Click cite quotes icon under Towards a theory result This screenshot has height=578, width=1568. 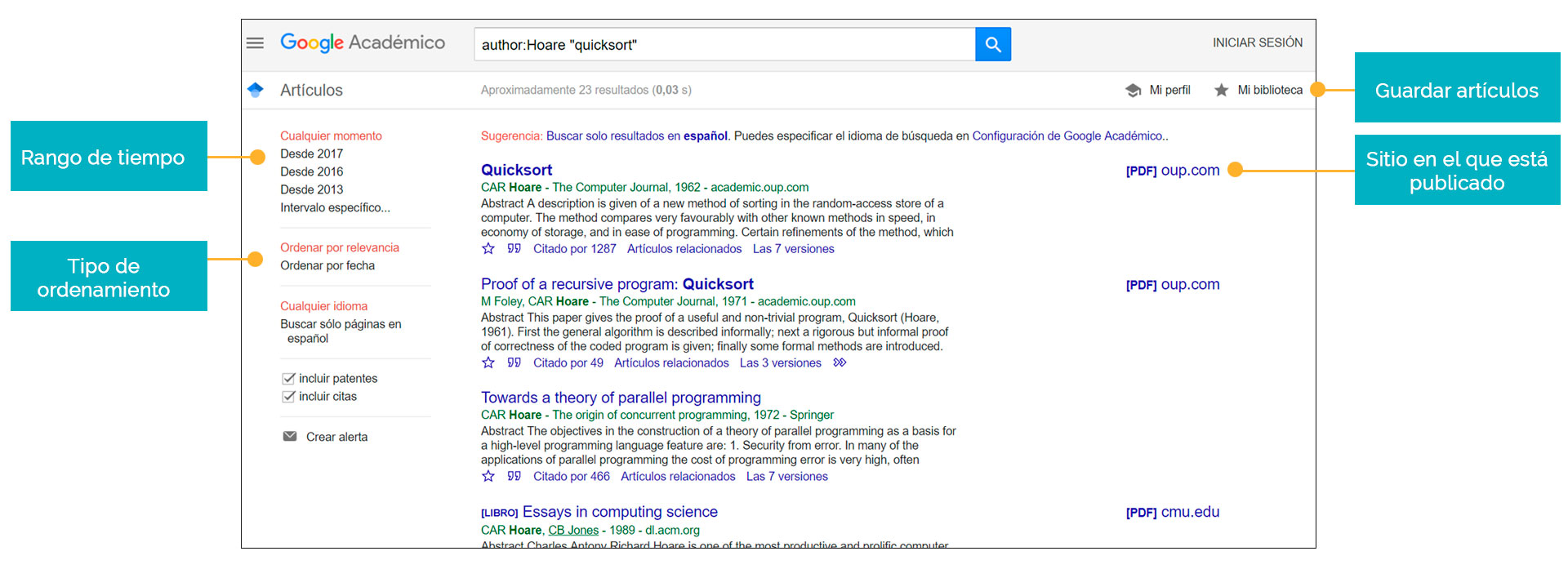514,476
